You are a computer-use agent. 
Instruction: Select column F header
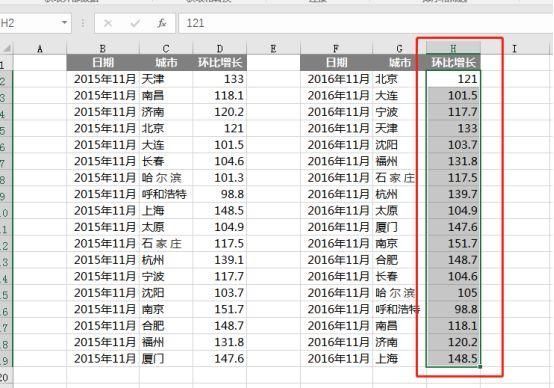(336, 48)
